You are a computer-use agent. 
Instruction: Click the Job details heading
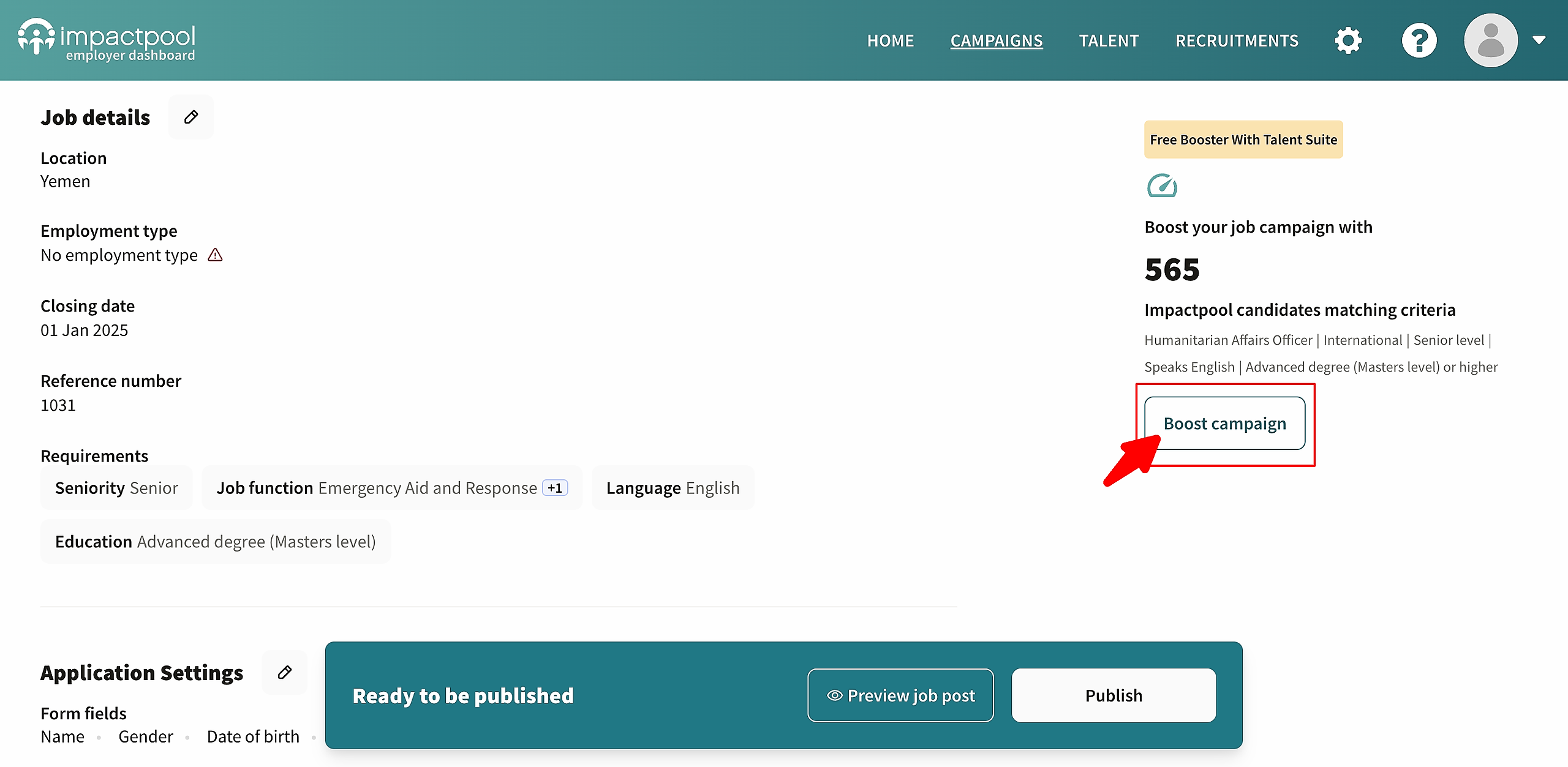pyautogui.click(x=96, y=118)
